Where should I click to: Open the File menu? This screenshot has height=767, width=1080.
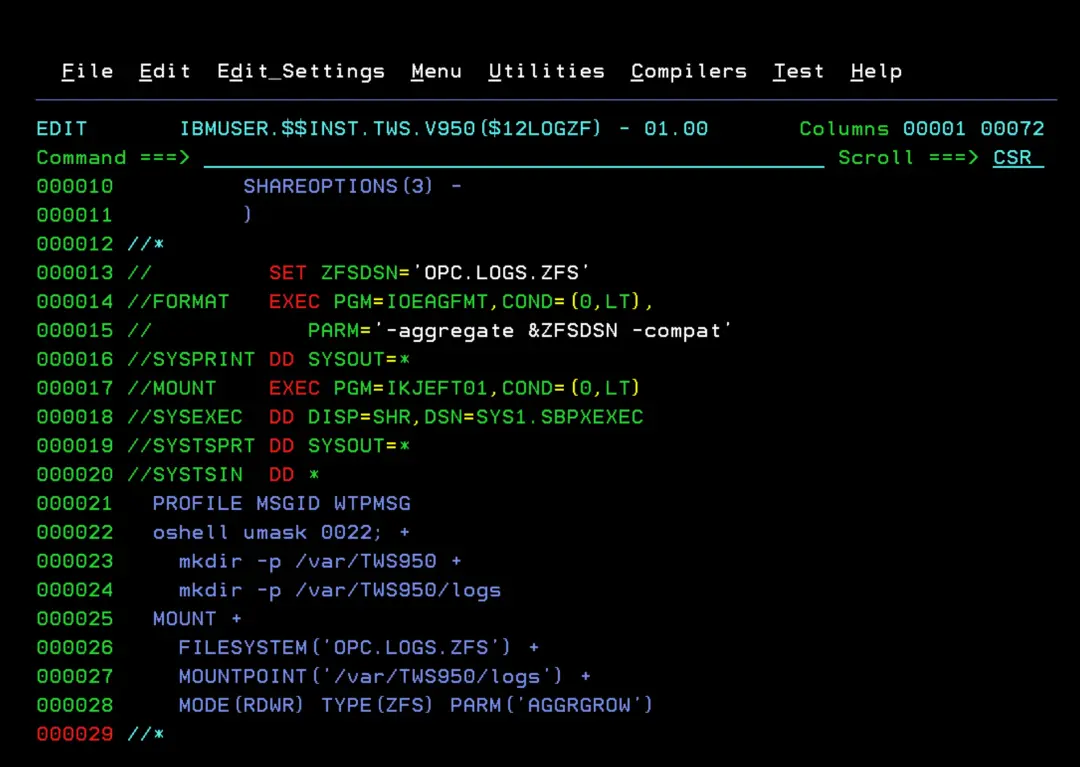[87, 71]
